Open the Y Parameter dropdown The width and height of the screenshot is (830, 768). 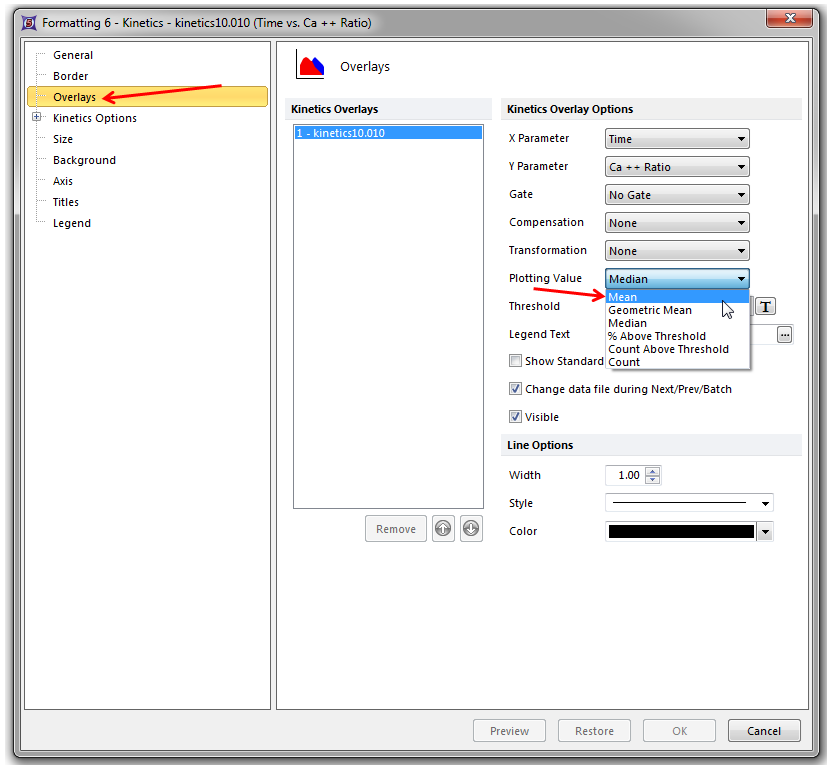pyautogui.click(x=677, y=167)
